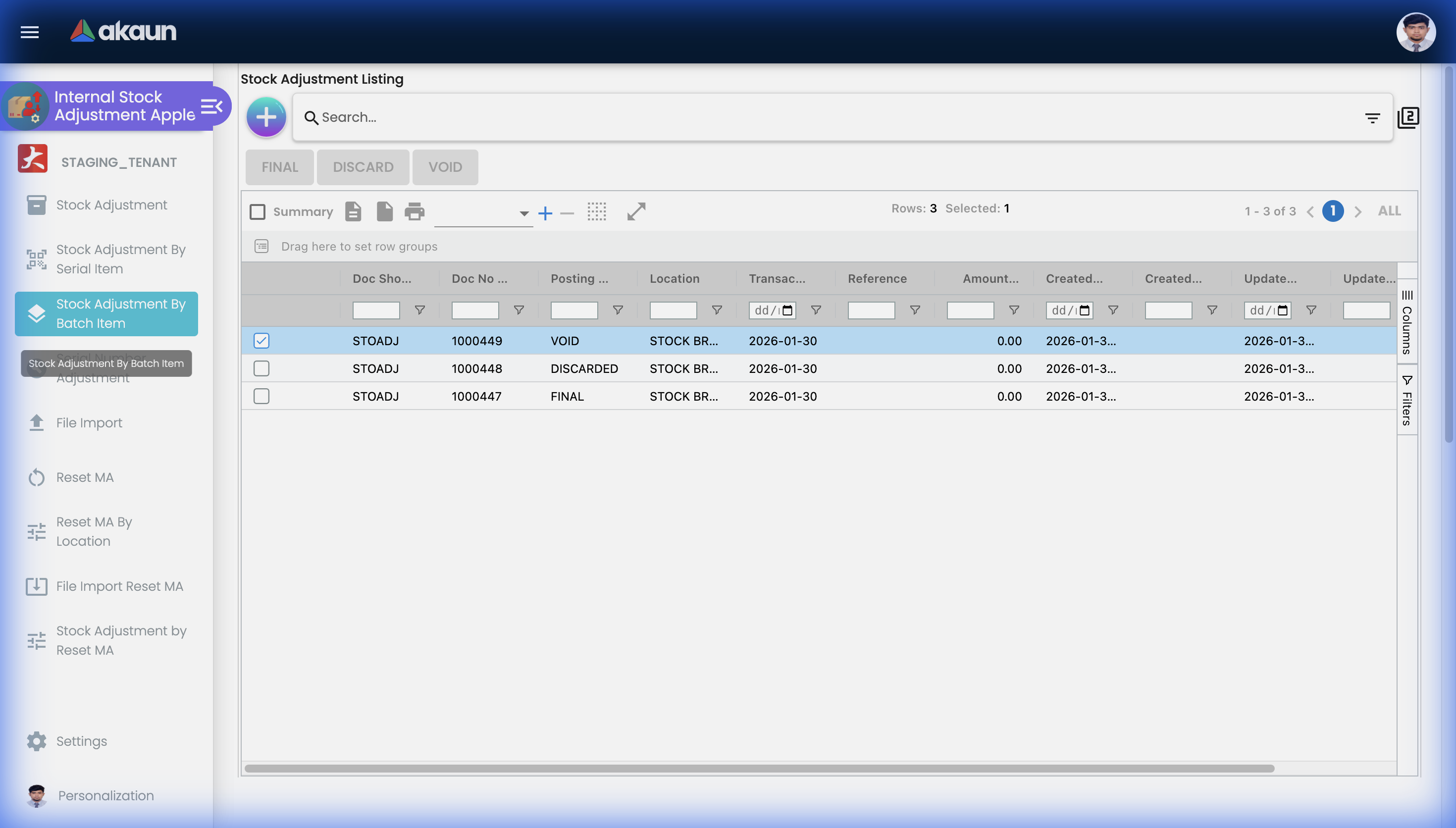Select the checkbox for document 1000448
The image size is (1456, 828).
coord(261,368)
